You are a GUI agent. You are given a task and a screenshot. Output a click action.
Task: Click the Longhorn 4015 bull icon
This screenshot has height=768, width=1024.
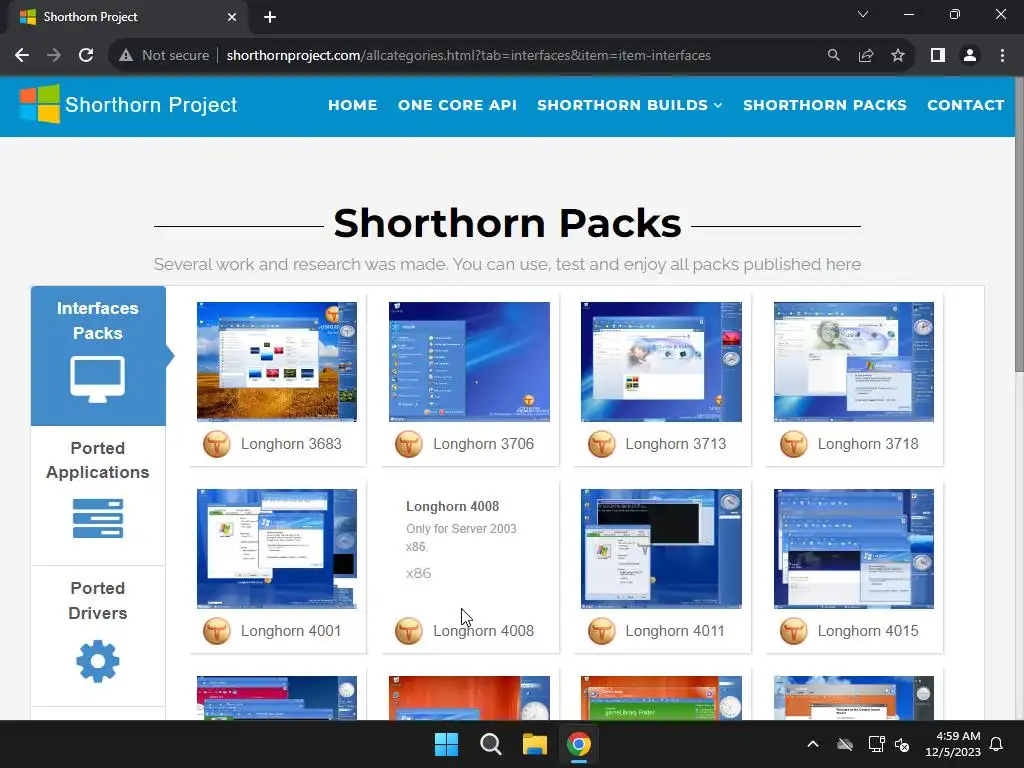pyautogui.click(x=793, y=631)
